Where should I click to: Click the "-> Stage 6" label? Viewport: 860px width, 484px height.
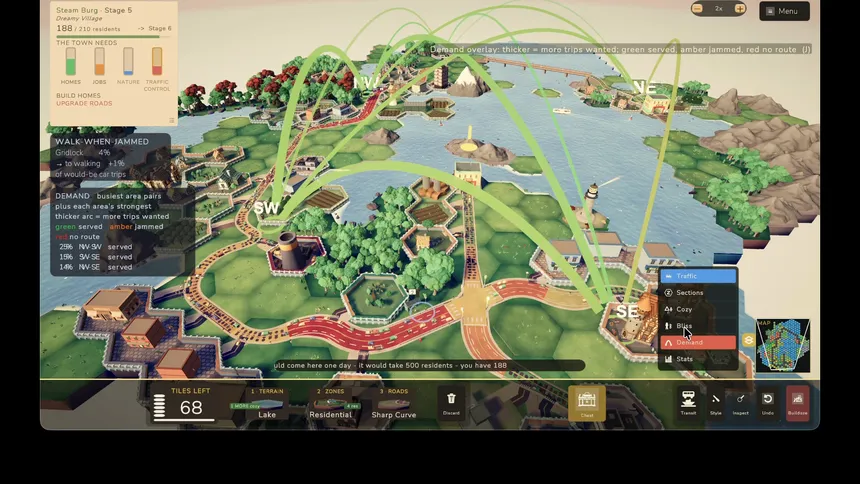coord(155,29)
